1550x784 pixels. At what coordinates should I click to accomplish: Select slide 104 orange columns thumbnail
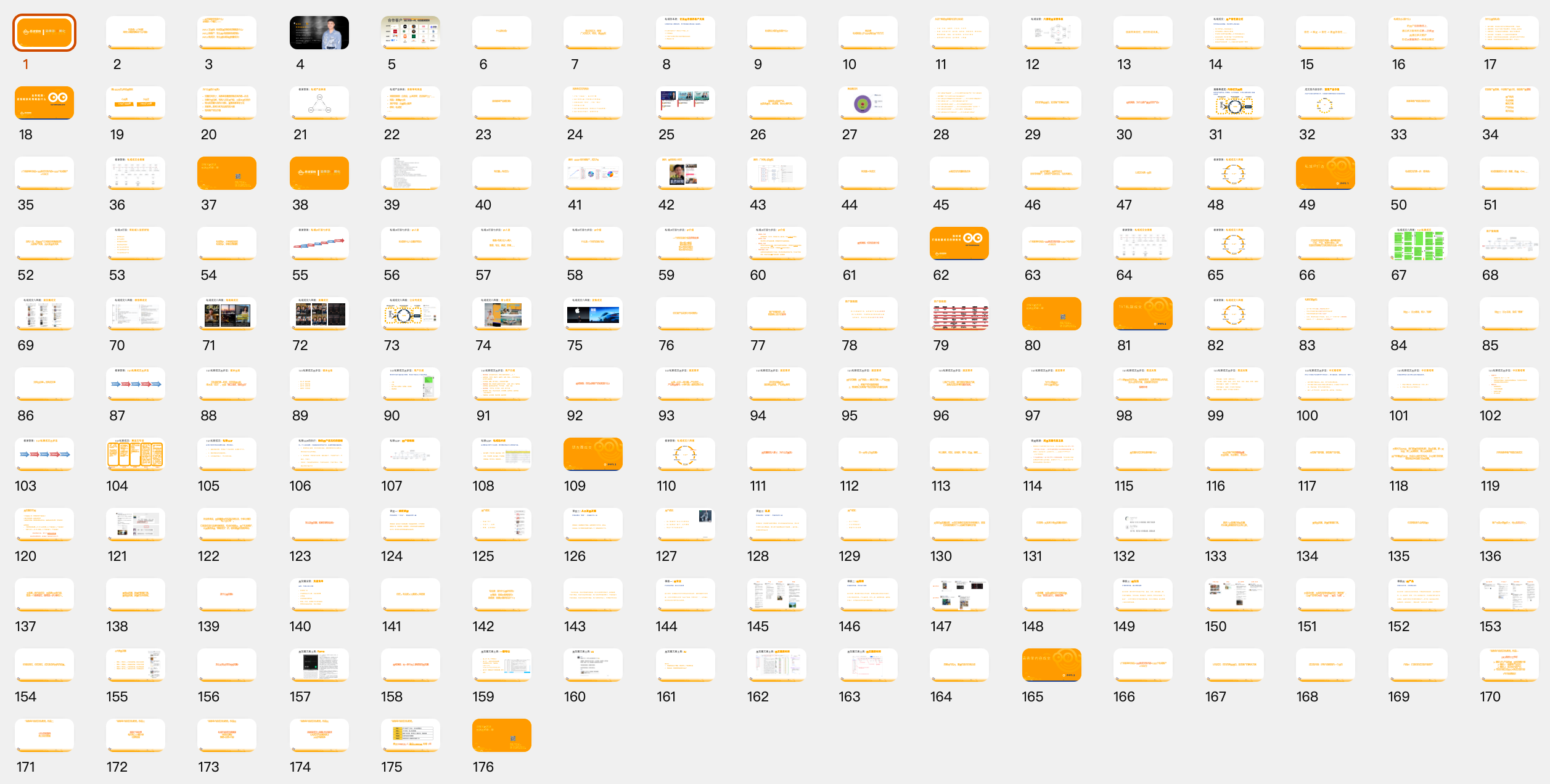136,454
